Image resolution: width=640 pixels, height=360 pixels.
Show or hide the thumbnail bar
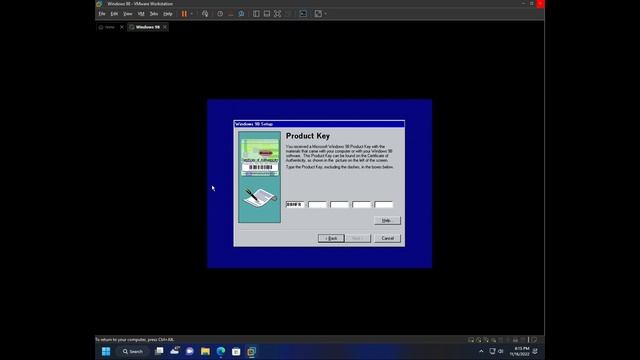pos(267,13)
